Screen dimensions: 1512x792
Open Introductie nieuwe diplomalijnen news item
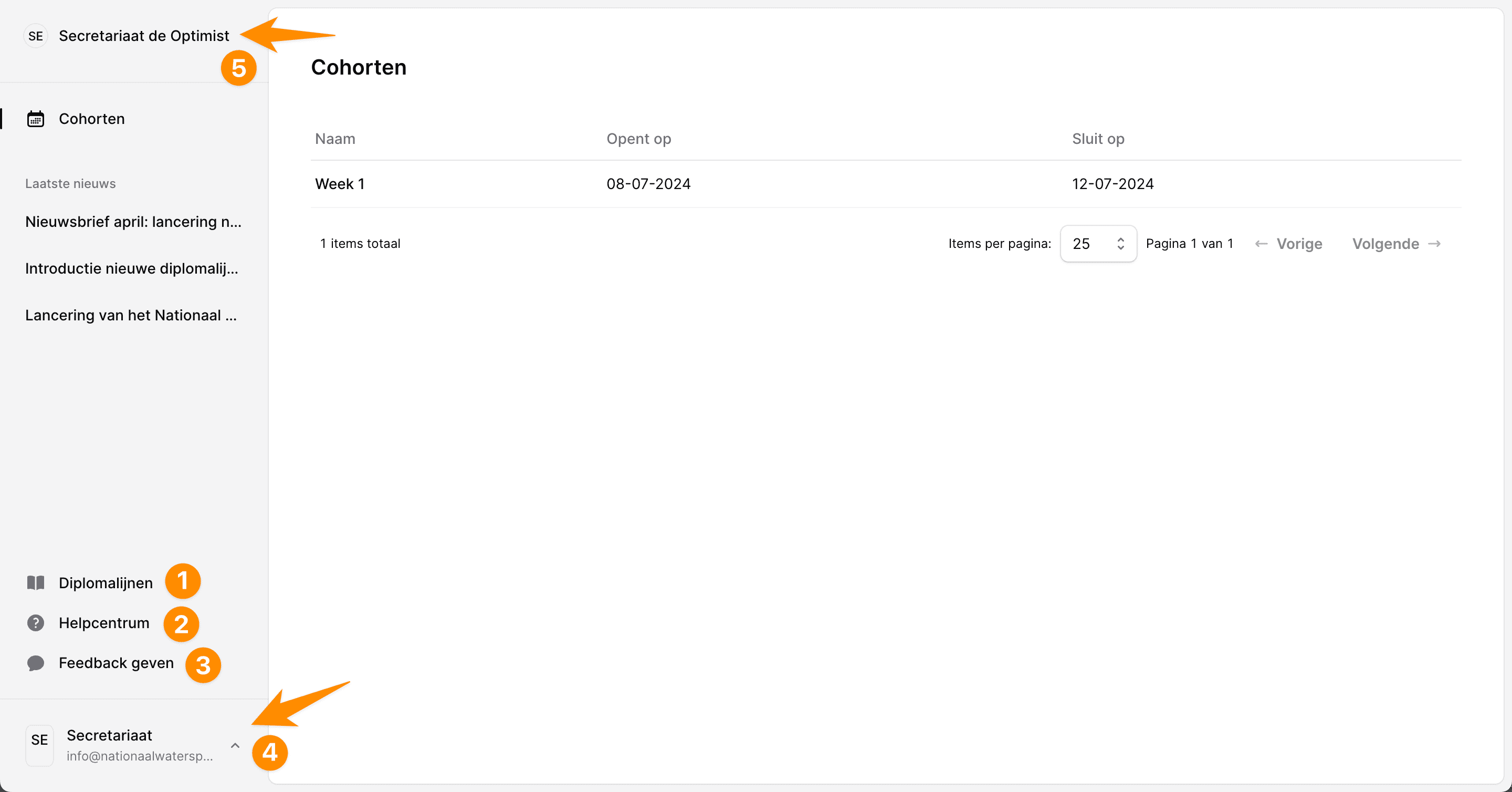(x=131, y=268)
